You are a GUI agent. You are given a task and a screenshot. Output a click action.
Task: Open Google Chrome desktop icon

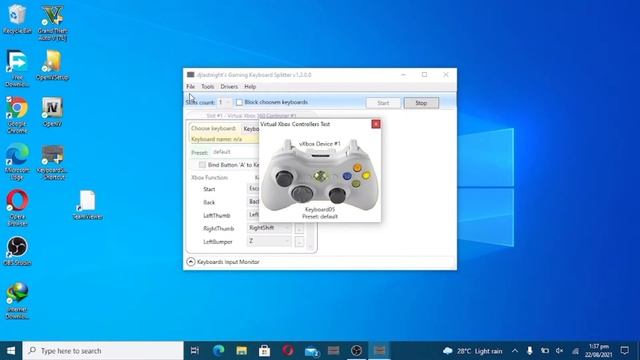[x=17, y=115]
